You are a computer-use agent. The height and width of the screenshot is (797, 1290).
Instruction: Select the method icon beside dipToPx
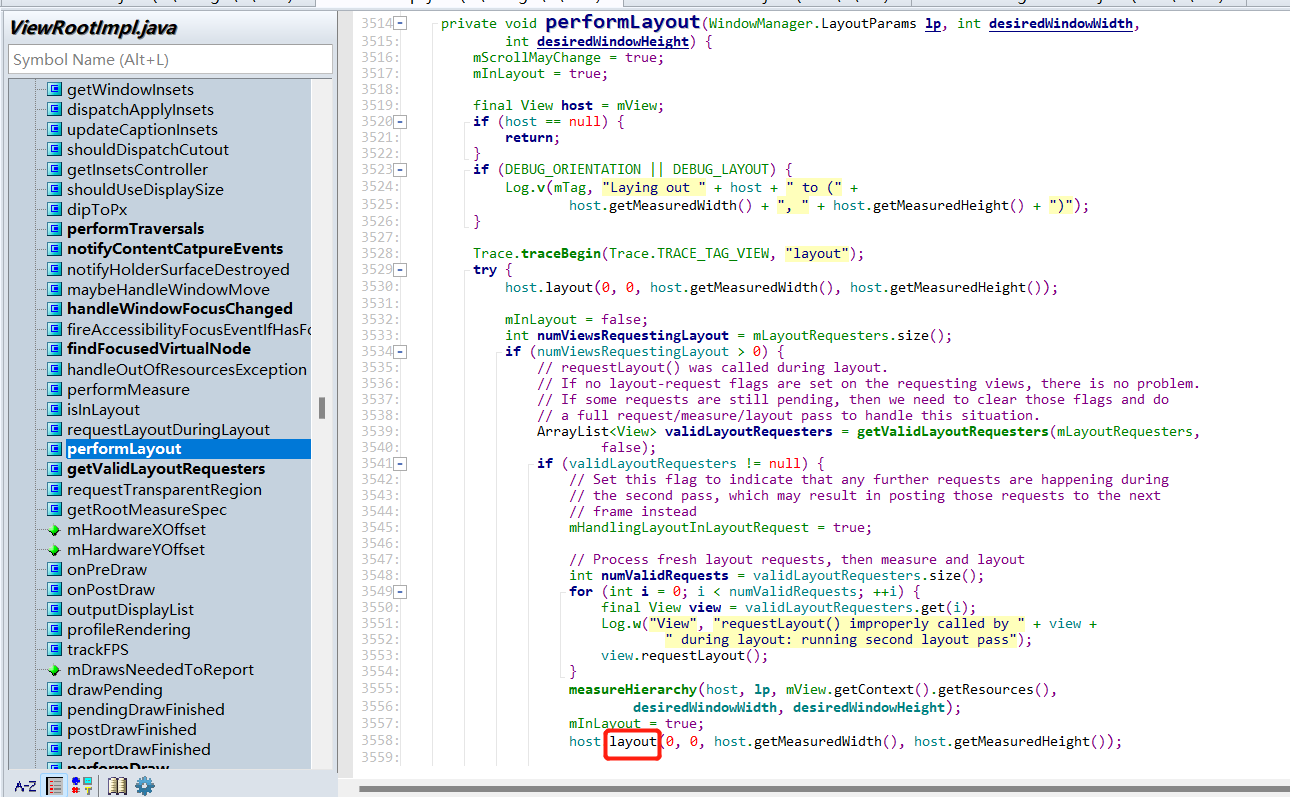pos(54,210)
